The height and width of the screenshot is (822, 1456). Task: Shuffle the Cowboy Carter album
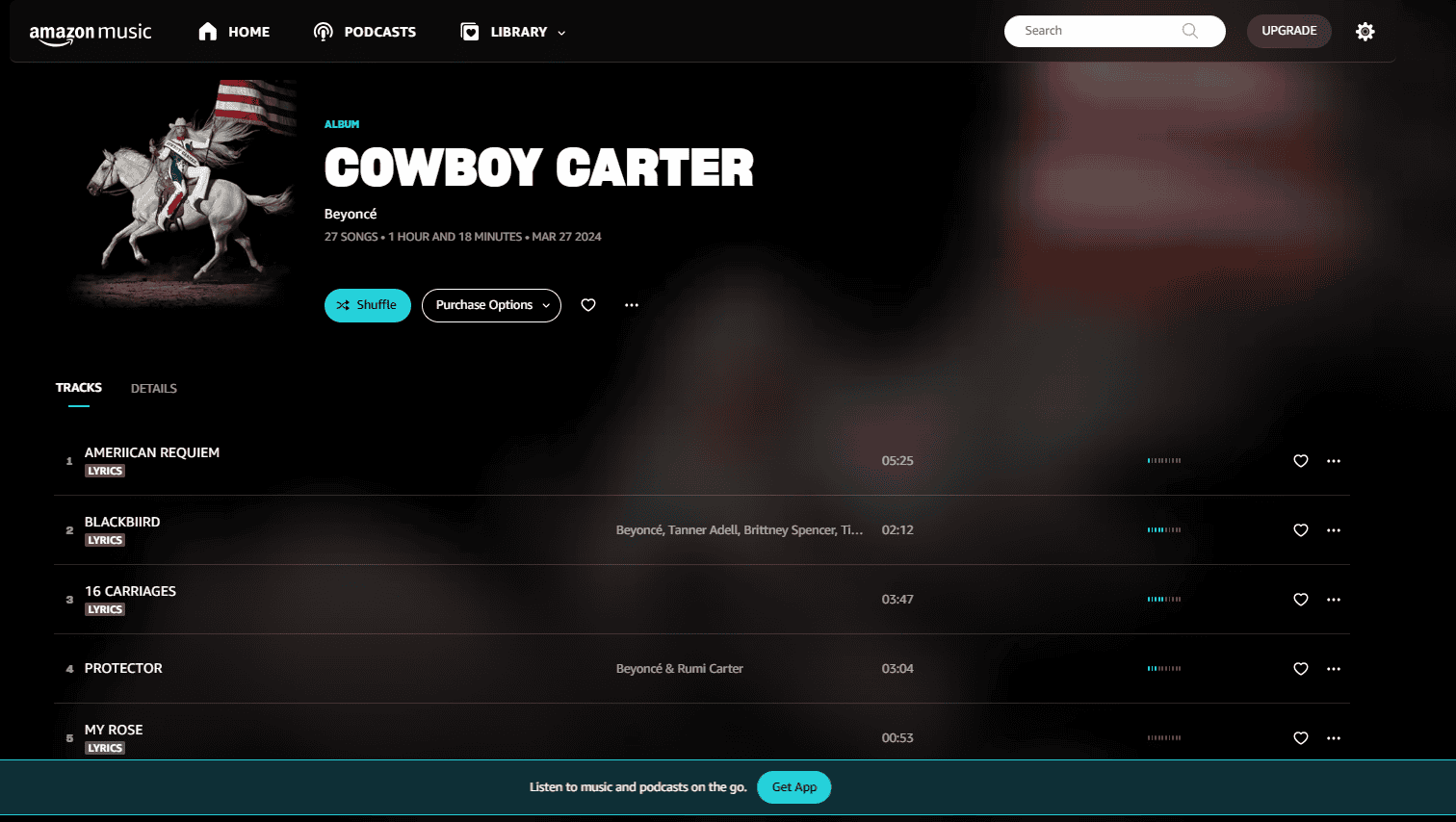(368, 305)
